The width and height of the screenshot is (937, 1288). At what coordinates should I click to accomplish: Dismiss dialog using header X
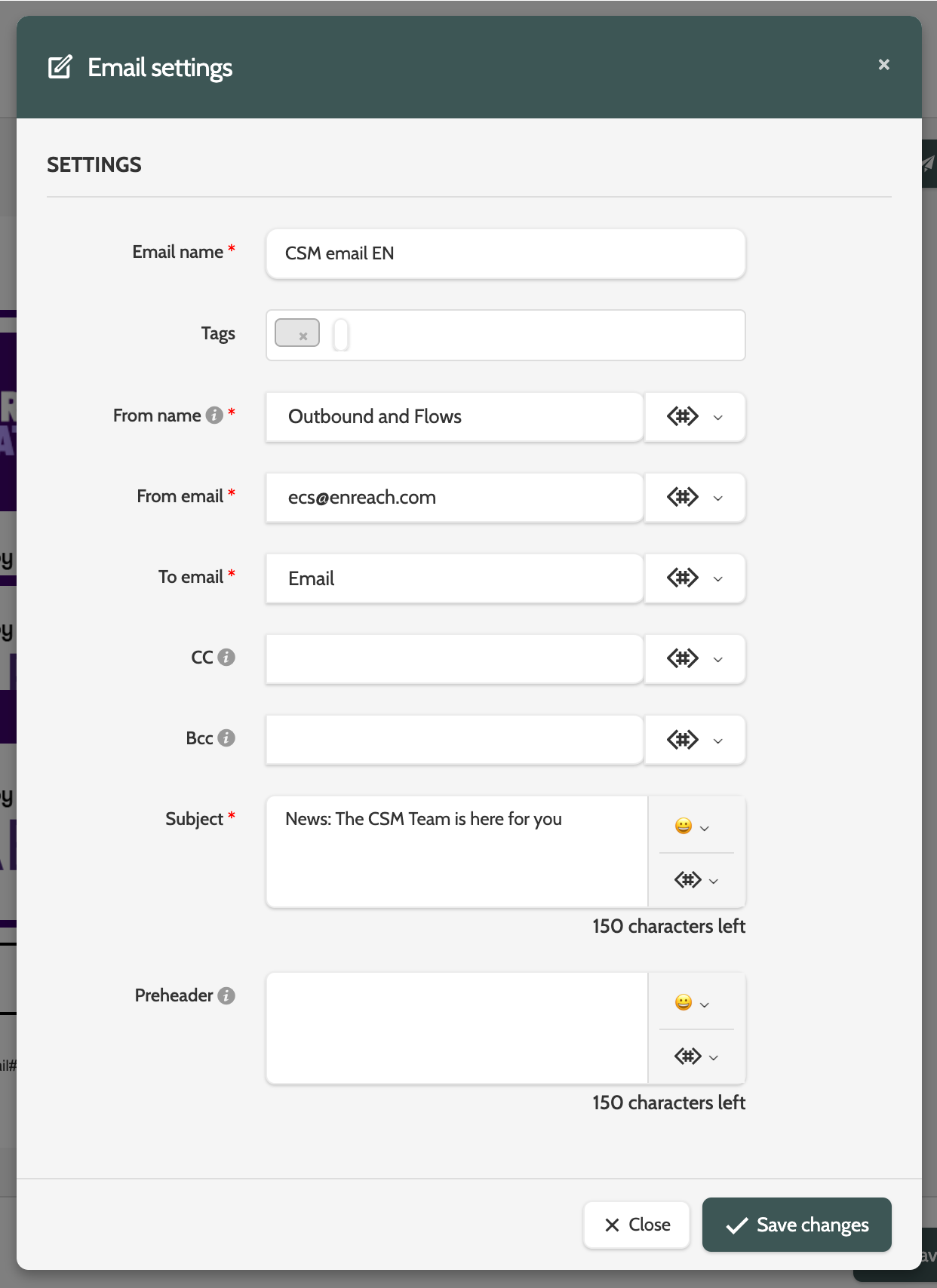coord(884,65)
